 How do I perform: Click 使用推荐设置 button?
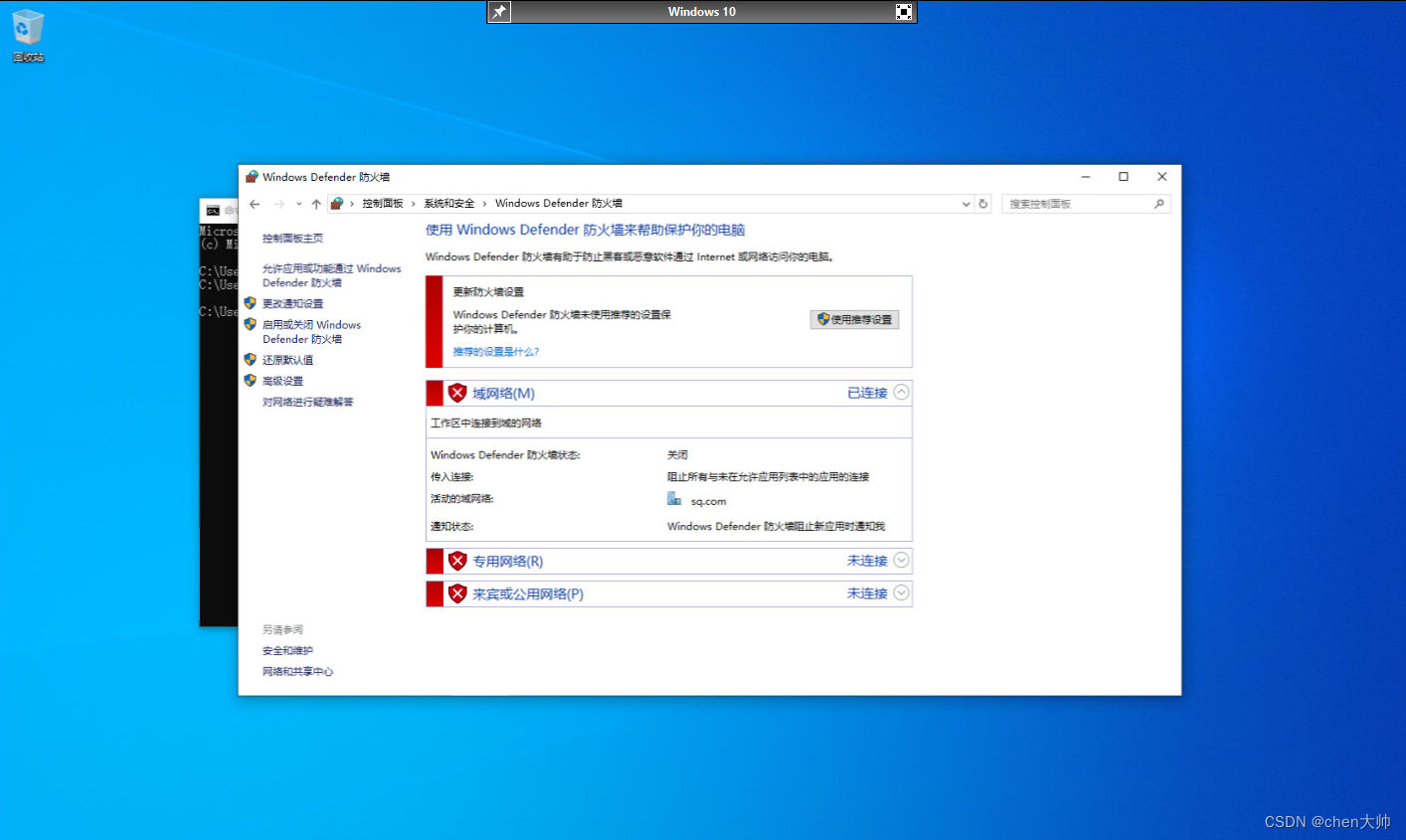coord(855,320)
